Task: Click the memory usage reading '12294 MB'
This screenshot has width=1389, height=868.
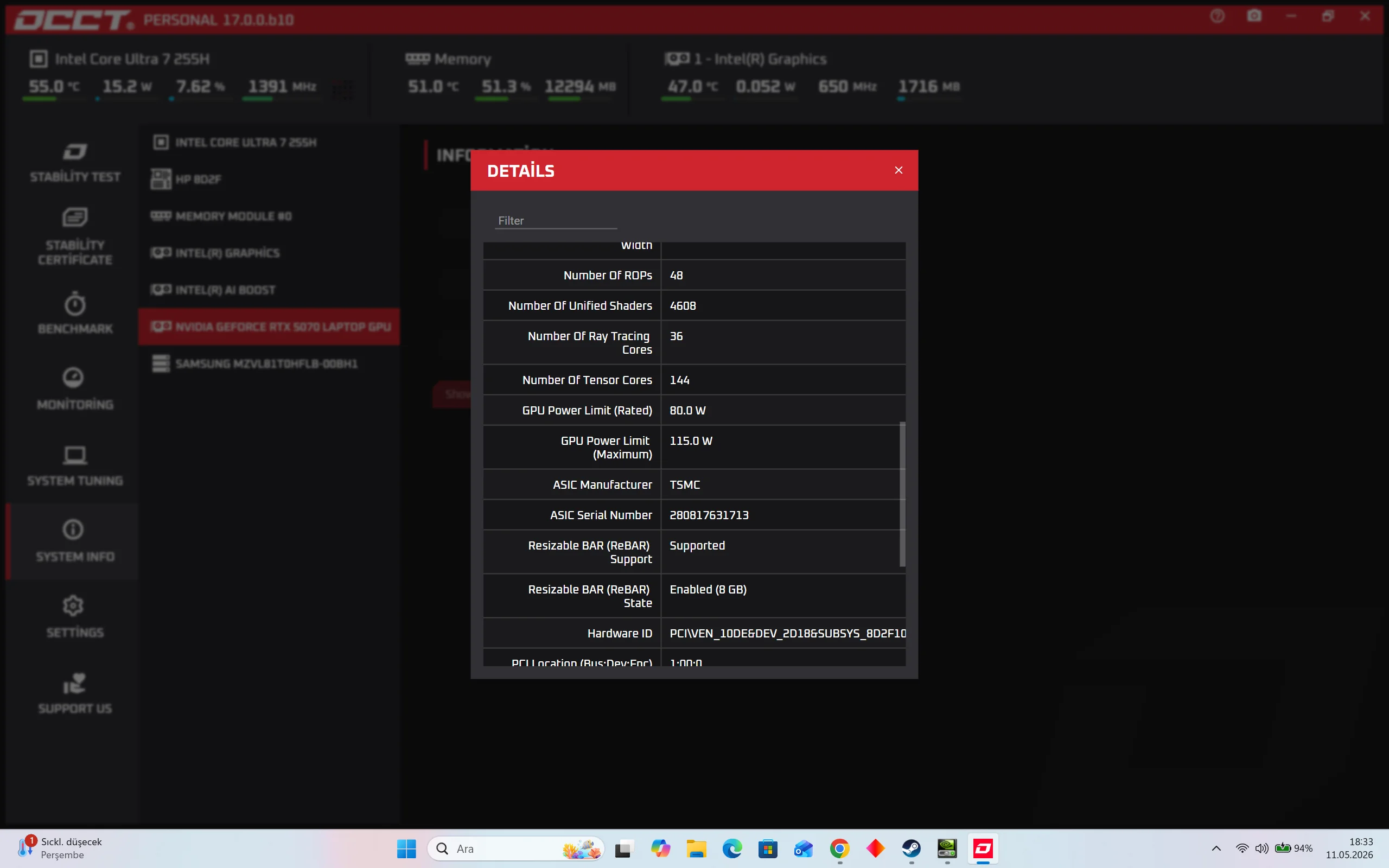Action: coord(580,87)
